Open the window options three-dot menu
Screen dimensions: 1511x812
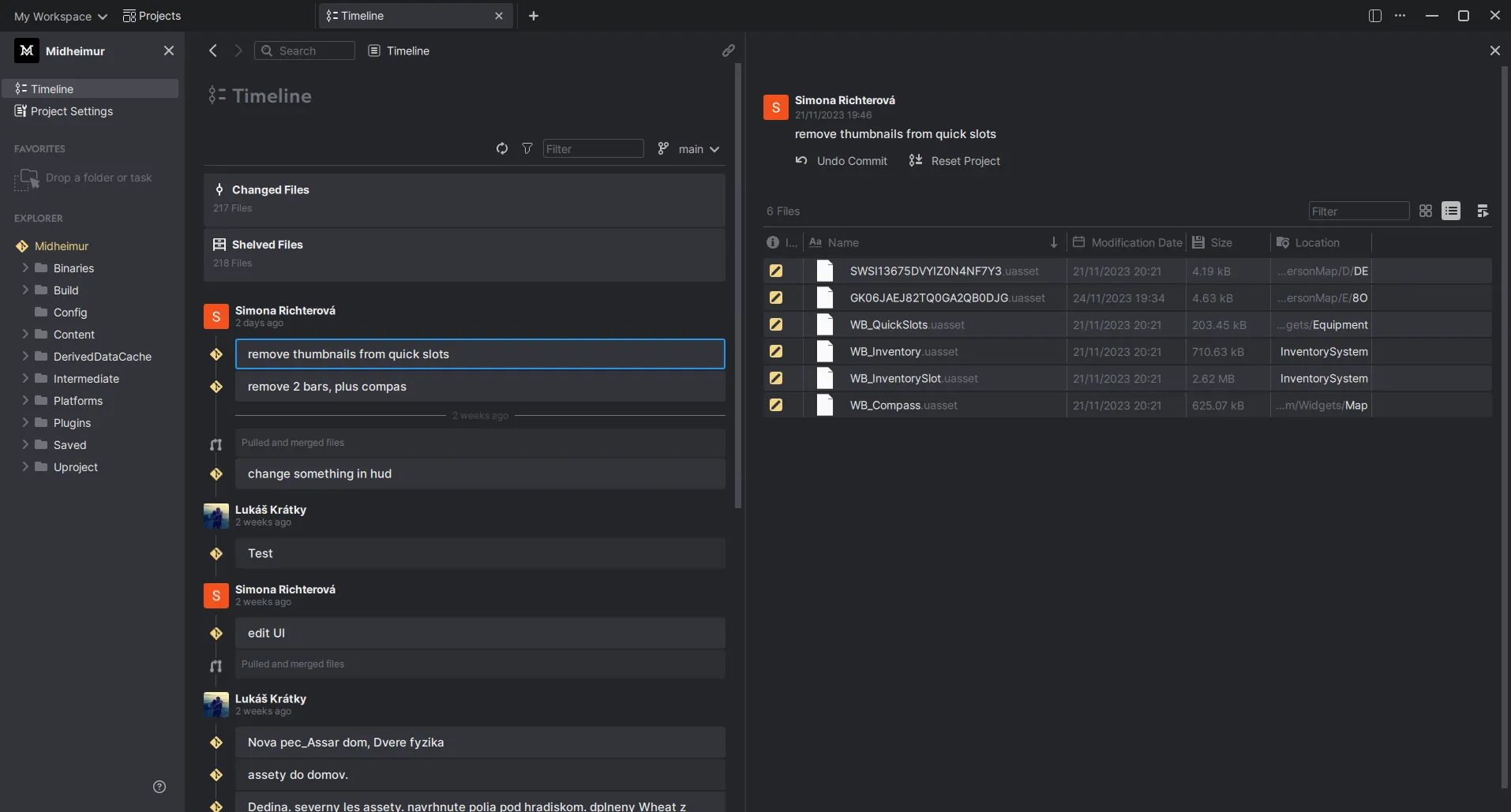(1401, 15)
